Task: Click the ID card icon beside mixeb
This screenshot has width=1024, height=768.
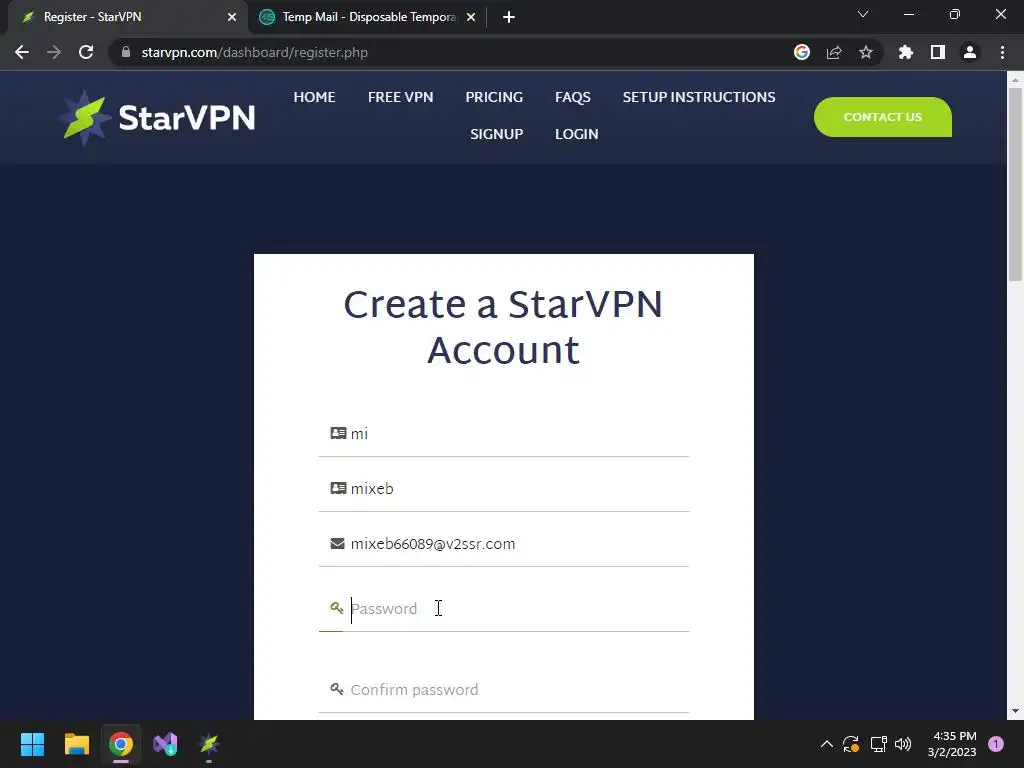Action: coord(338,488)
